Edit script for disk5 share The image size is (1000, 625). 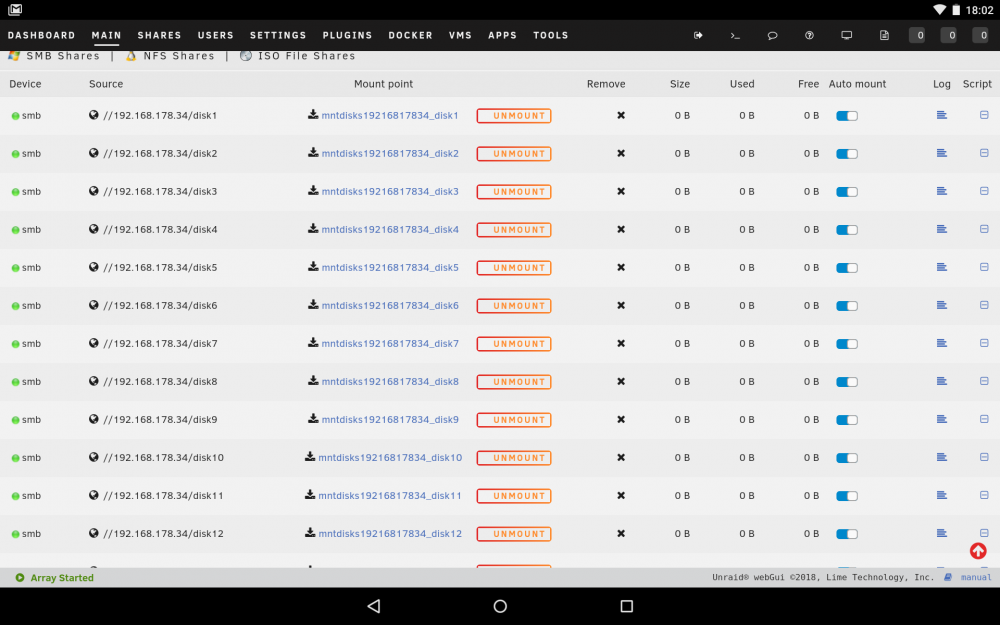(984, 267)
